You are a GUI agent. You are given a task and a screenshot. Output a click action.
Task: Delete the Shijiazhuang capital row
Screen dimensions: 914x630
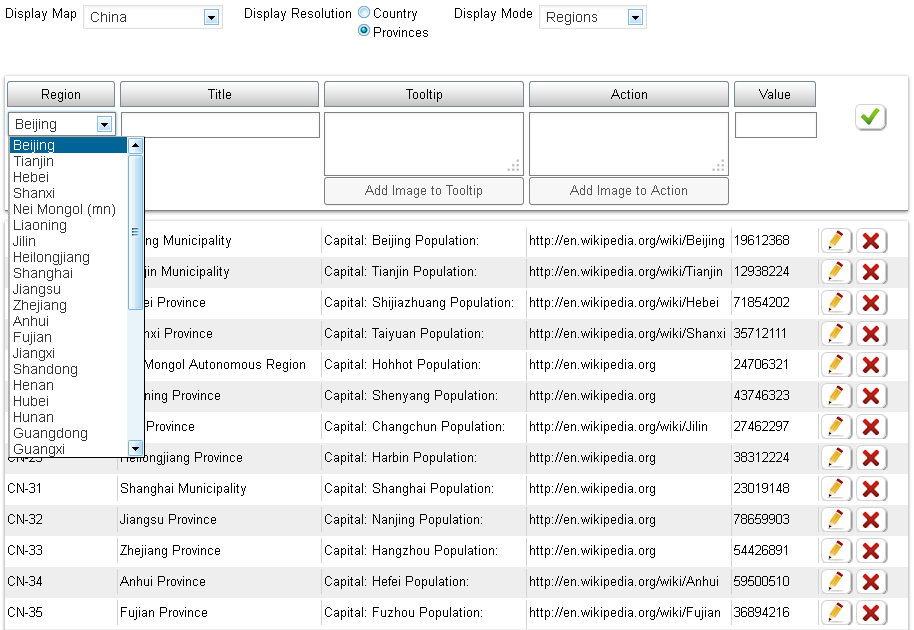(871, 302)
